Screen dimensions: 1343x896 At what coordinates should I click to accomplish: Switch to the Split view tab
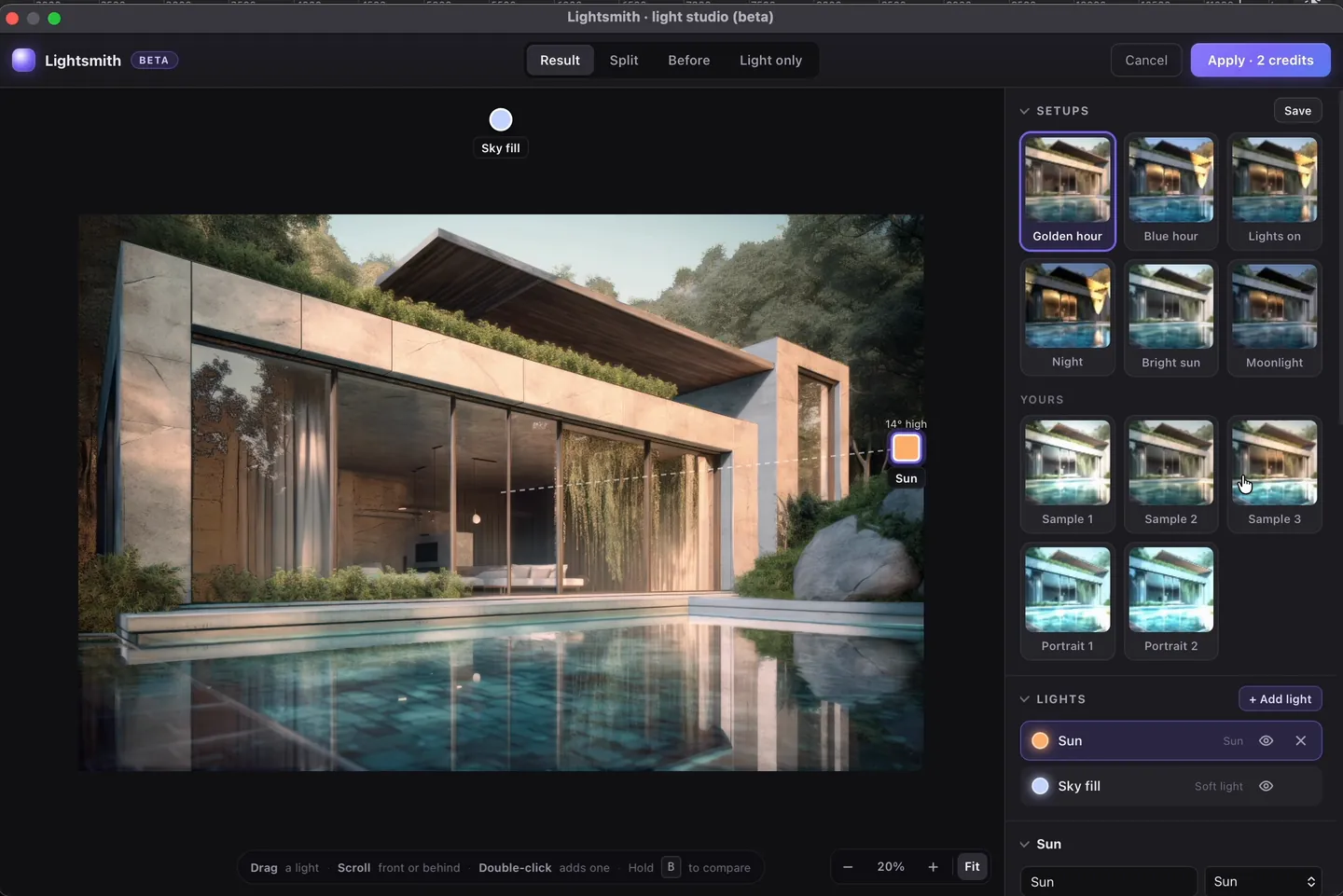tap(624, 60)
